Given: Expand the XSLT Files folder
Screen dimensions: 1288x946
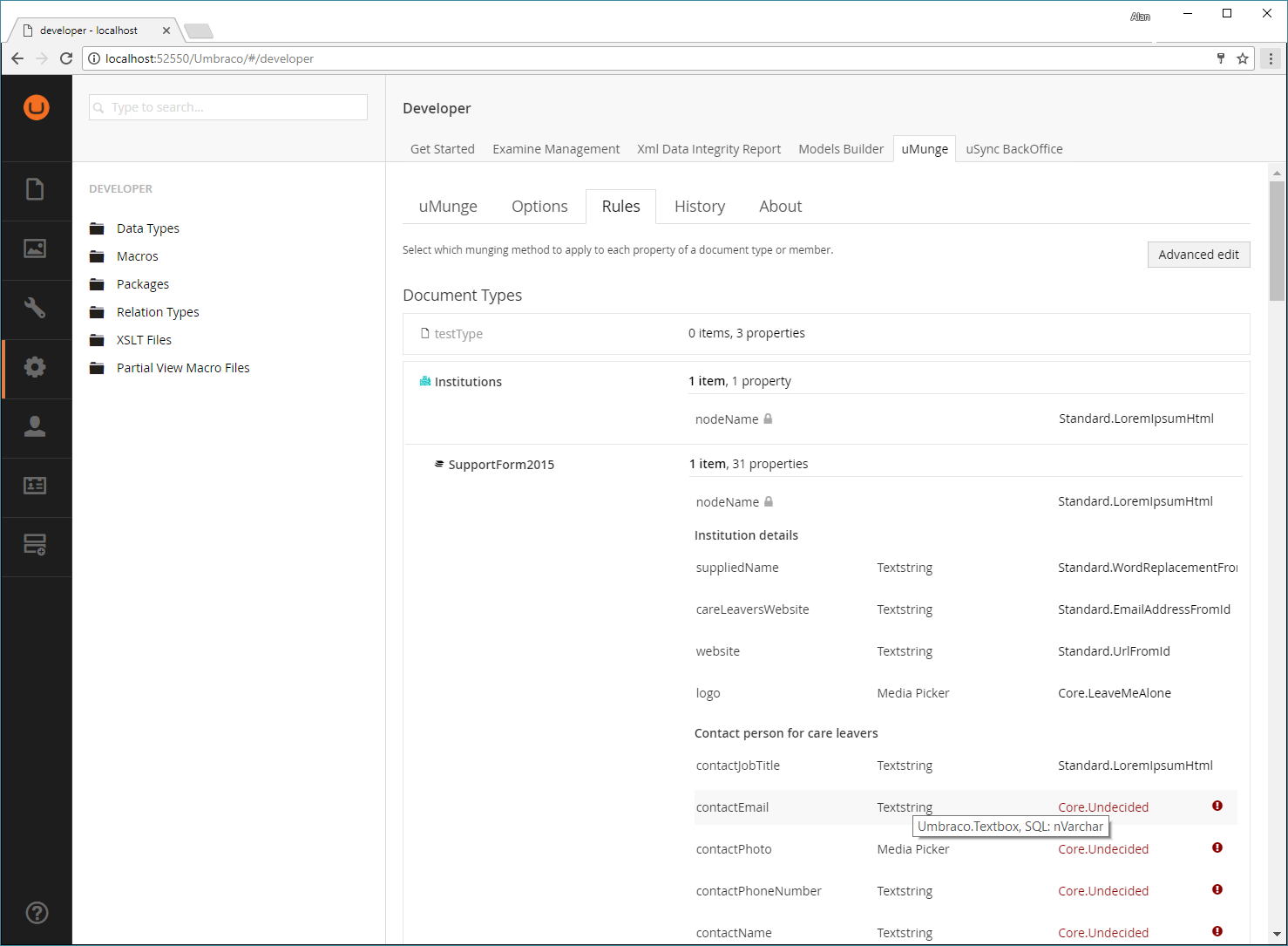Looking at the screenshot, I should tap(131, 340).
